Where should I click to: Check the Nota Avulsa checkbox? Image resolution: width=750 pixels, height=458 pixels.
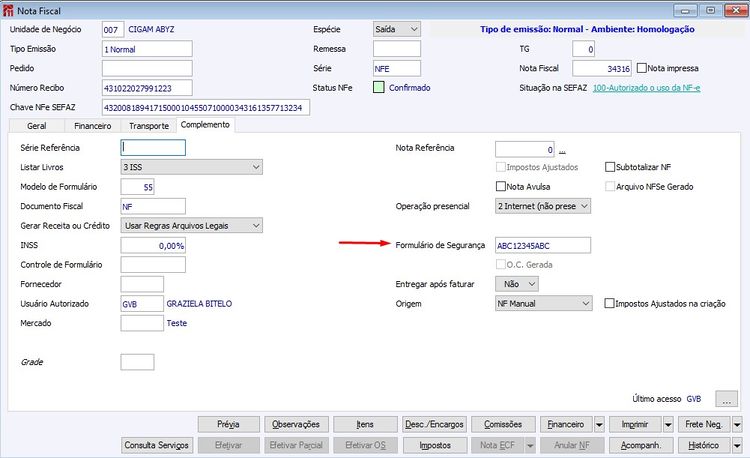501,186
